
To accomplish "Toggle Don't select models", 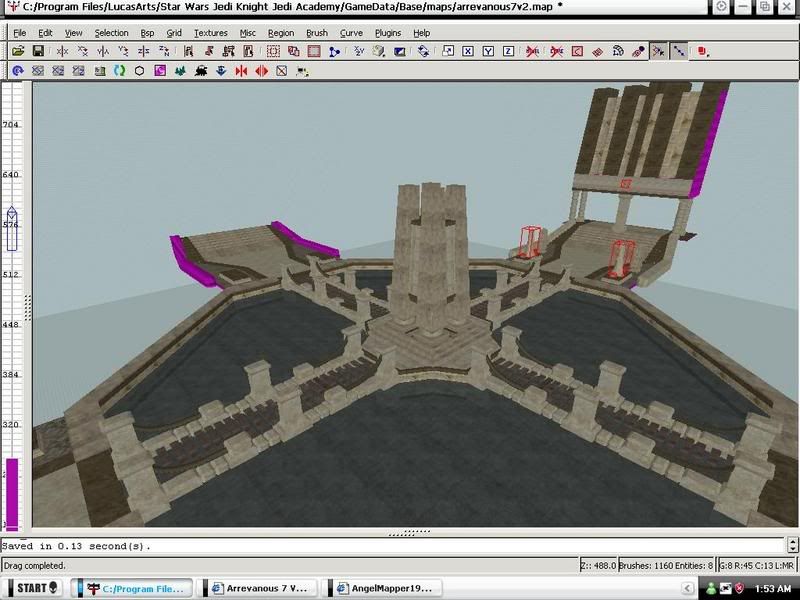I will [x=557, y=51].
